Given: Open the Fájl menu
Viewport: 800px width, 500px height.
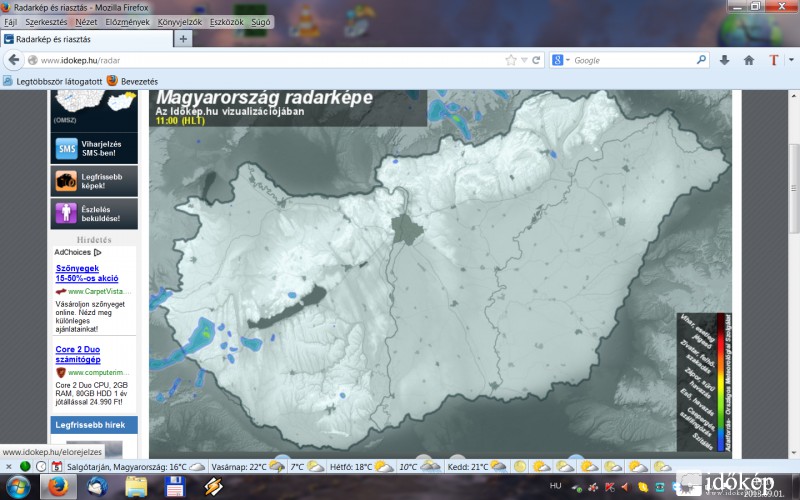Looking at the screenshot, I should [x=11, y=22].
